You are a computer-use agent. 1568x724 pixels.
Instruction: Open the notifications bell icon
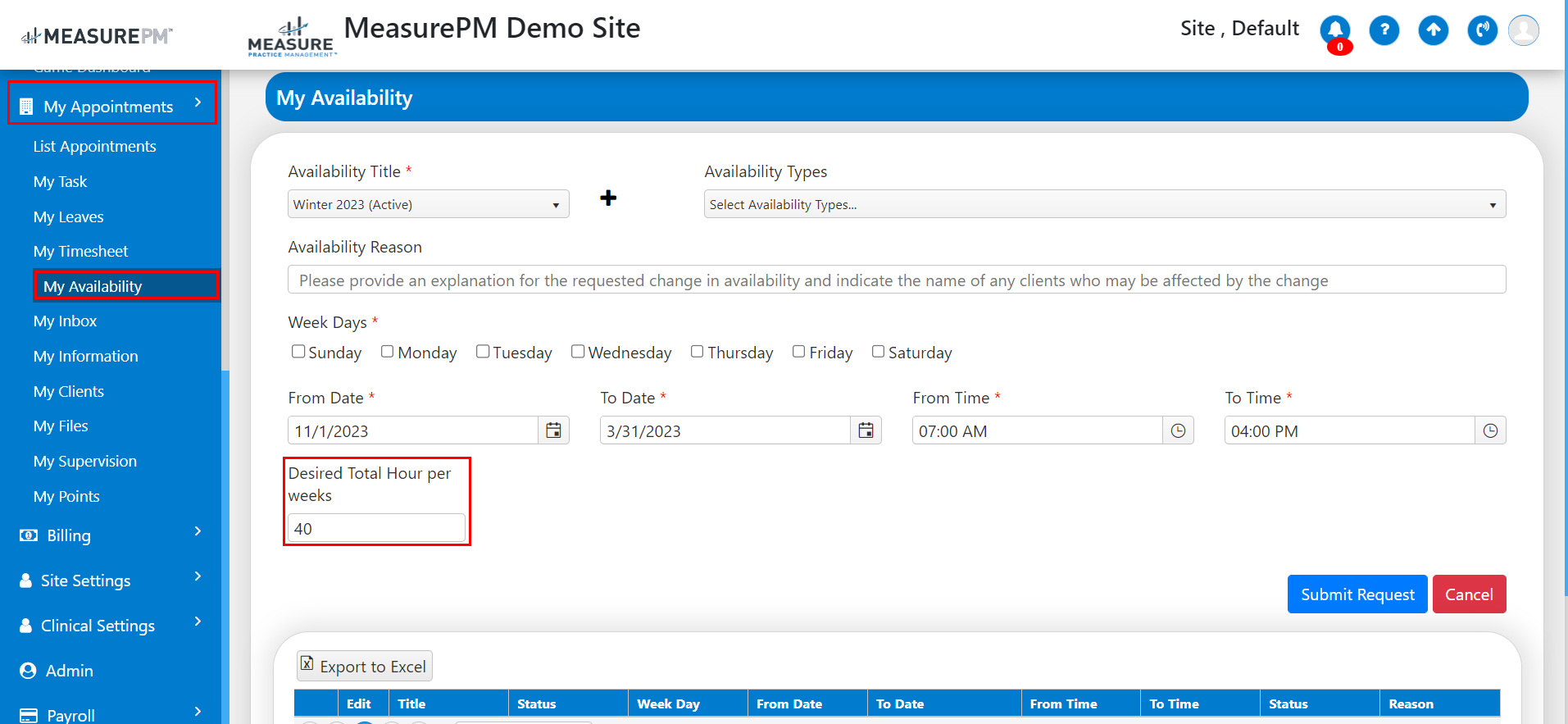1335,31
